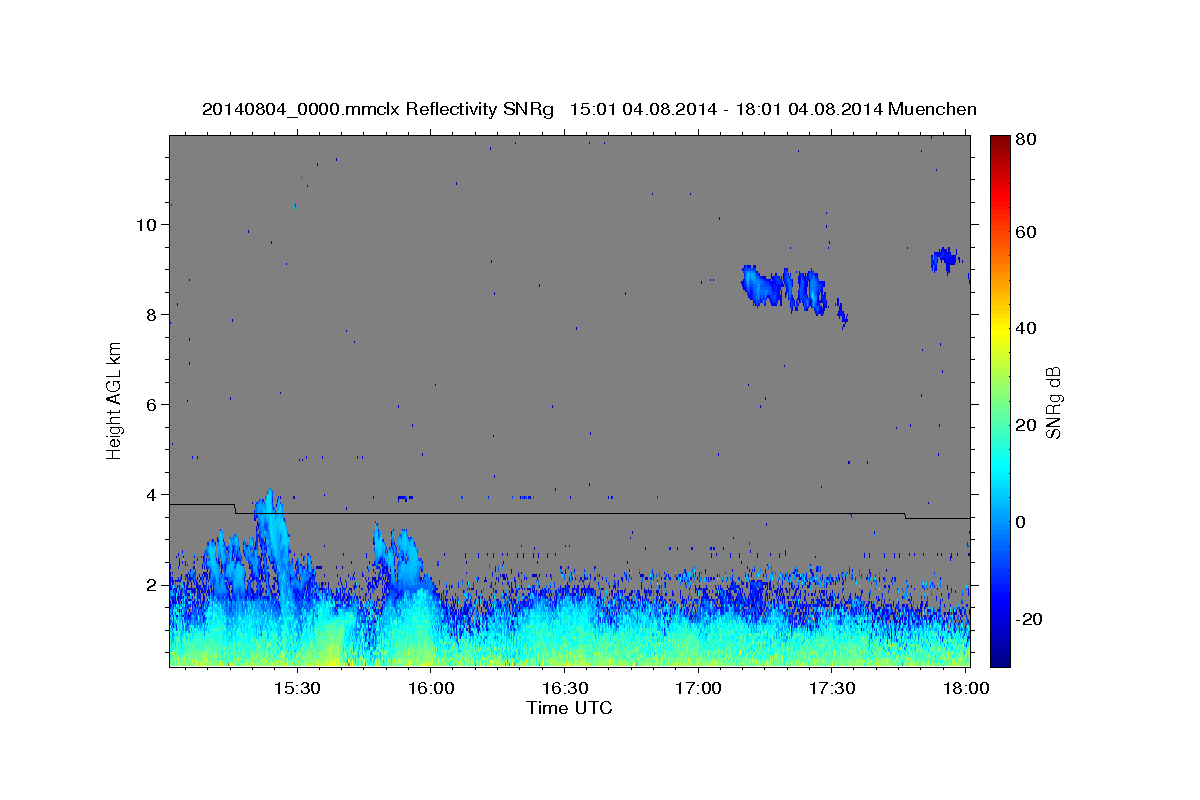Click the height tick label 8
This screenshot has width=1200, height=800.
pos(152,314)
